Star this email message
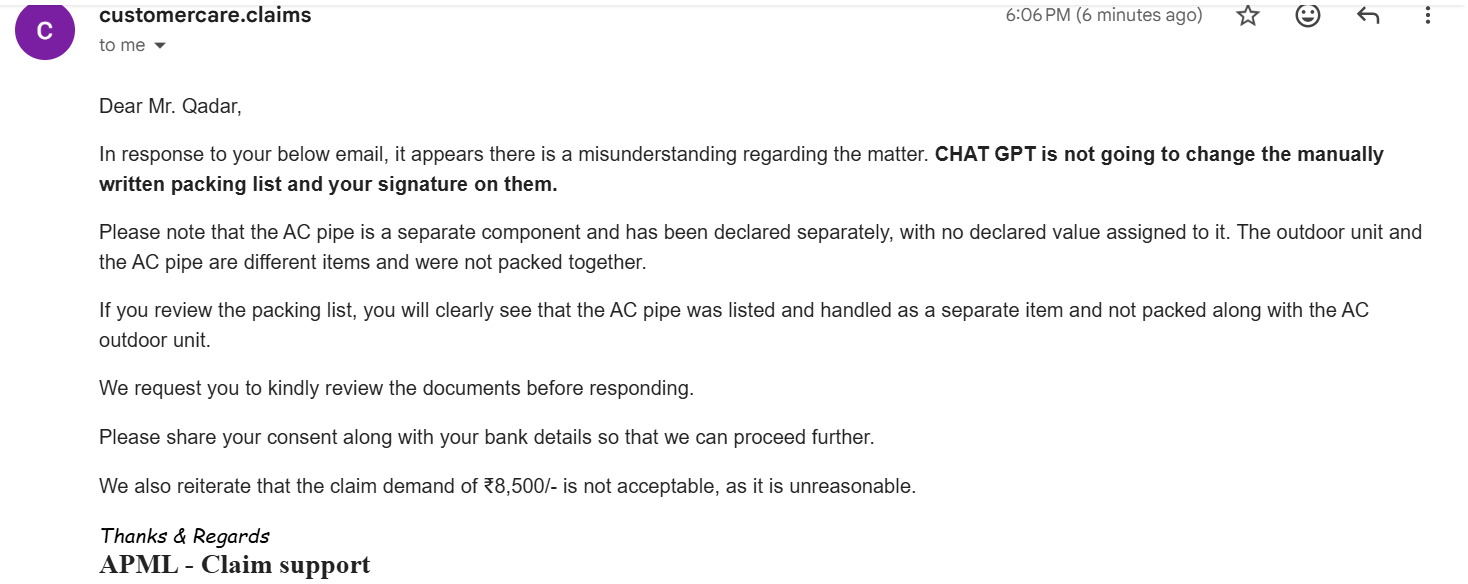The width and height of the screenshot is (1468, 584). (x=1247, y=15)
